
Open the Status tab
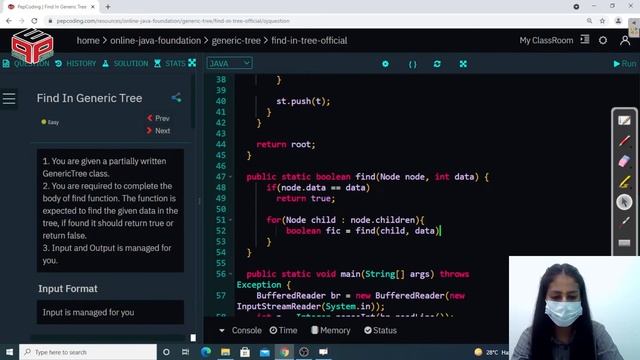coord(380,330)
